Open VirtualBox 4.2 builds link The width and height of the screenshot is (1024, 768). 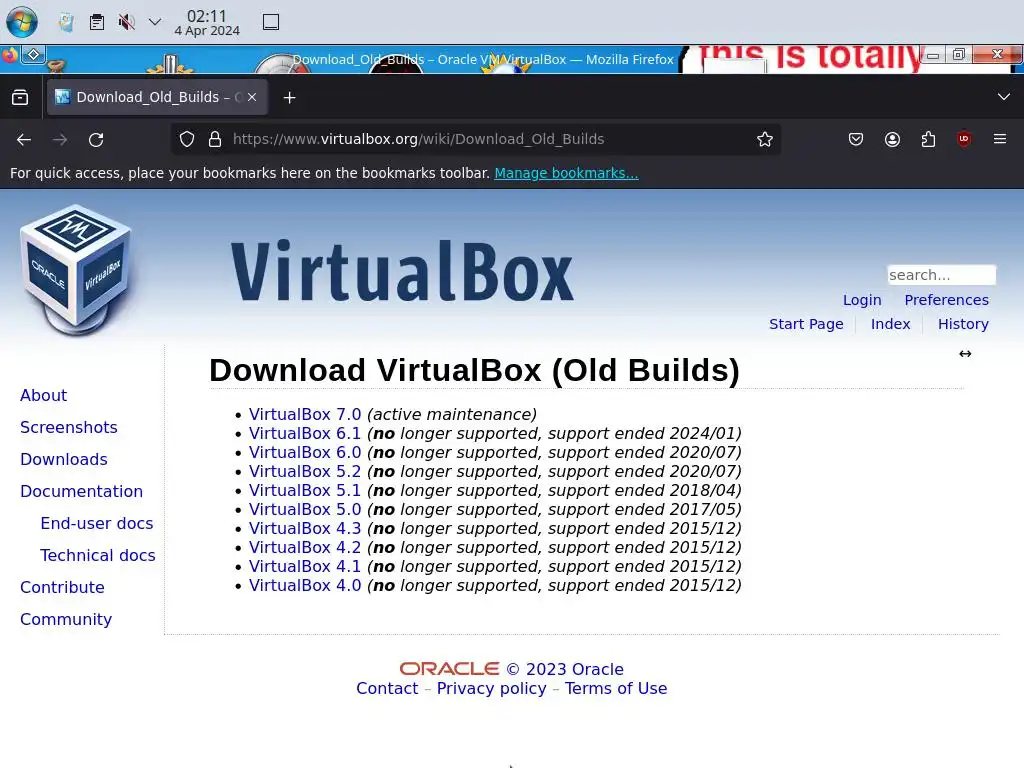tap(305, 547)
